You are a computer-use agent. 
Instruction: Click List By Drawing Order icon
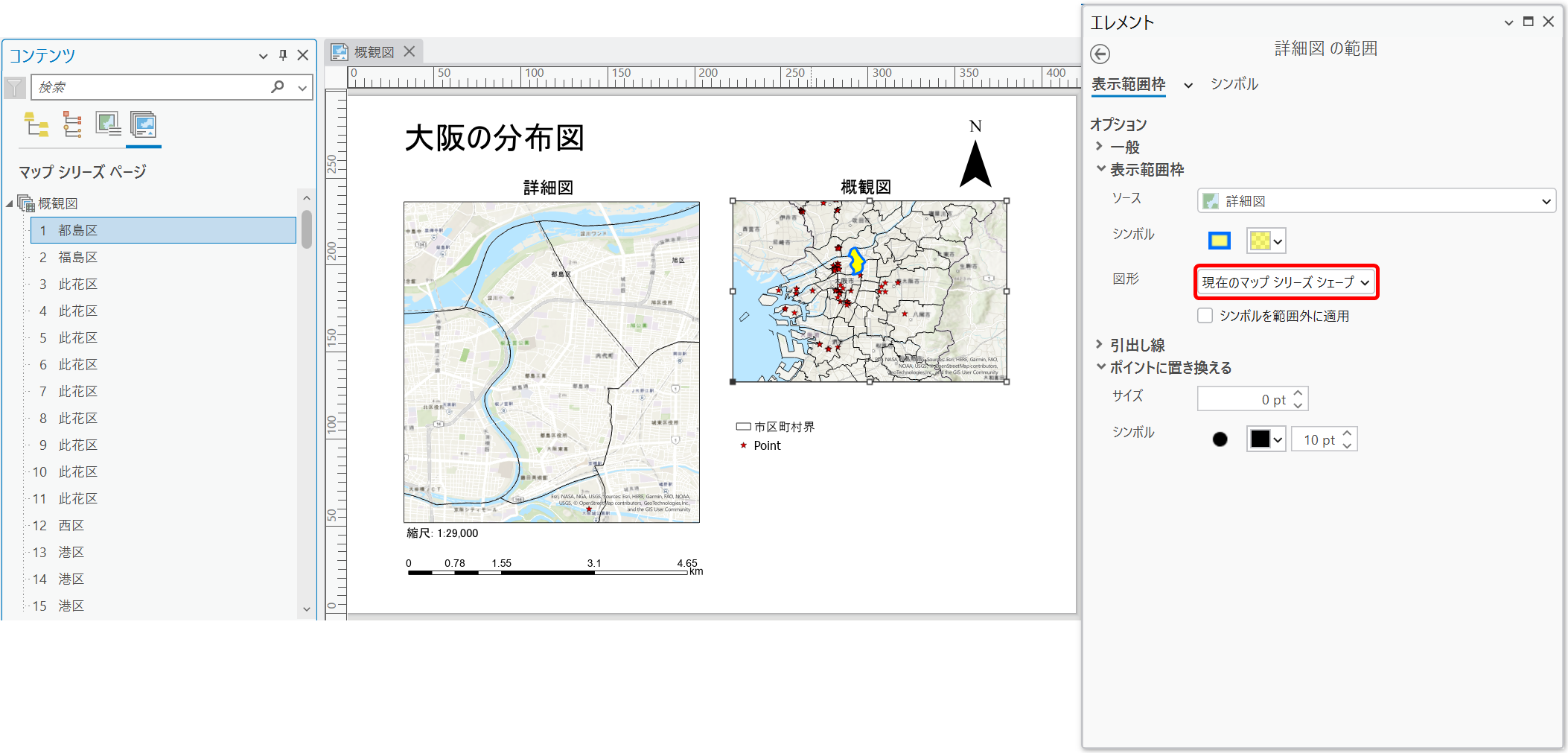click(36, 125)
